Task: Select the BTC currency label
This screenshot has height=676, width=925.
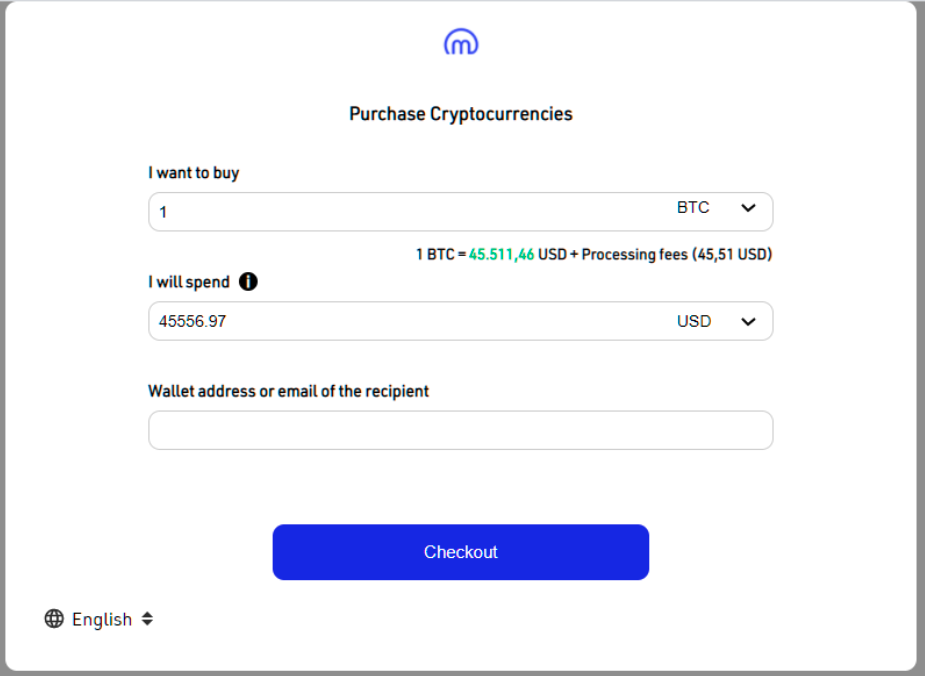Action: click(x=693, y=208)
